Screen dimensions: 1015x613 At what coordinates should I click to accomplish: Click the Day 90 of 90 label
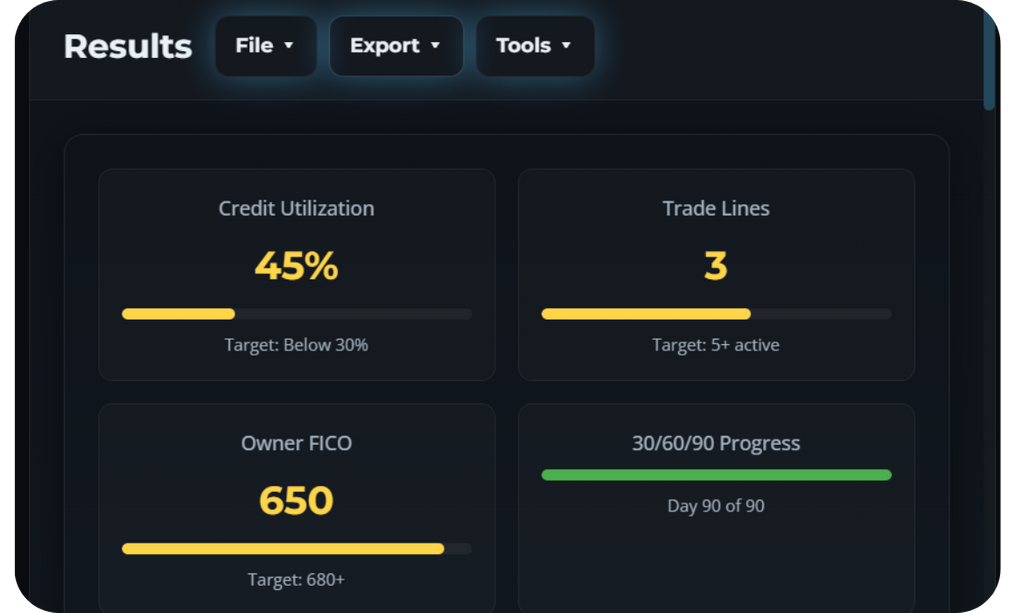pos(716,506)
